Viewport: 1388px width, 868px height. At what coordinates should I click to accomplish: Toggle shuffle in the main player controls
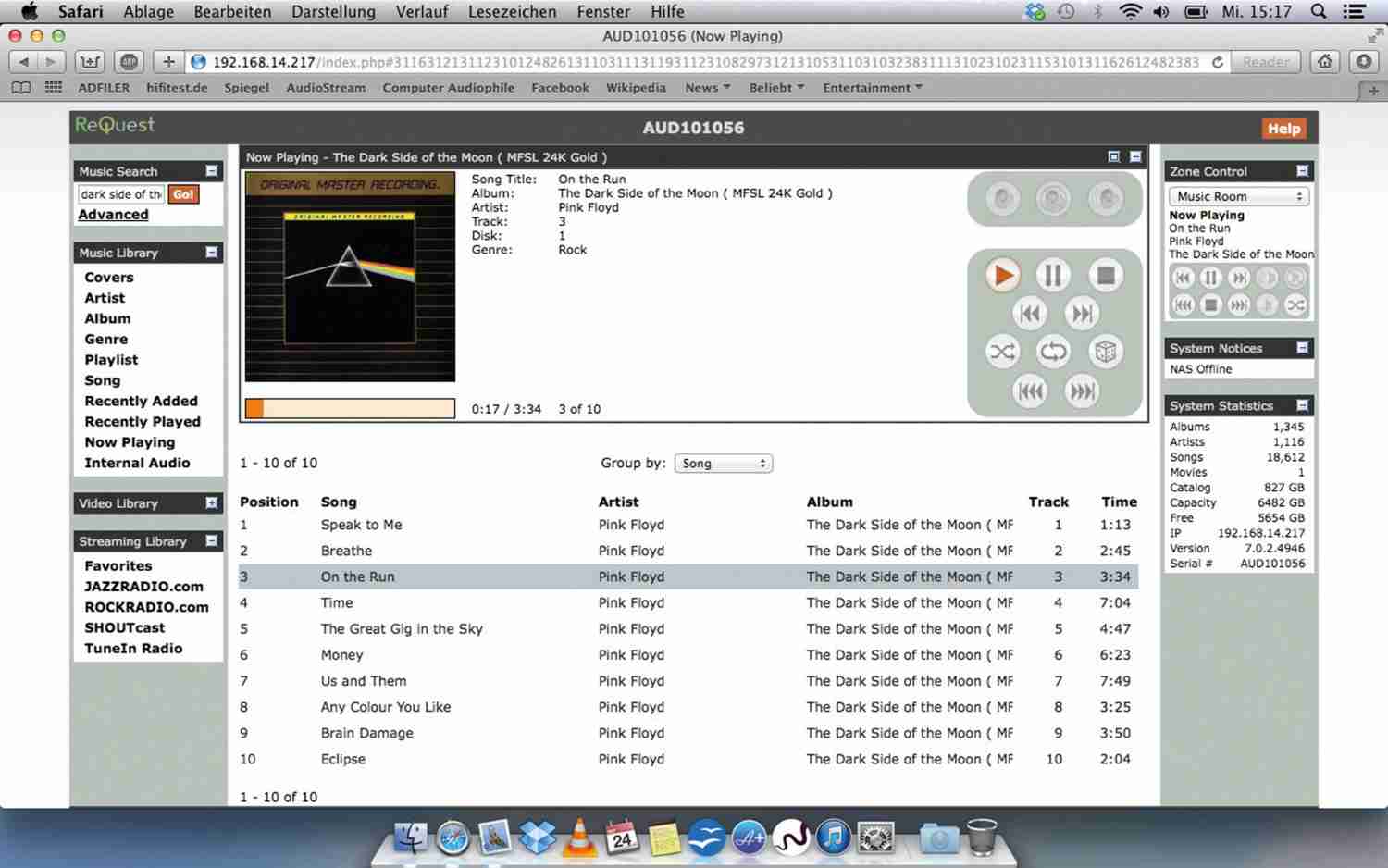pos(1002,352)
